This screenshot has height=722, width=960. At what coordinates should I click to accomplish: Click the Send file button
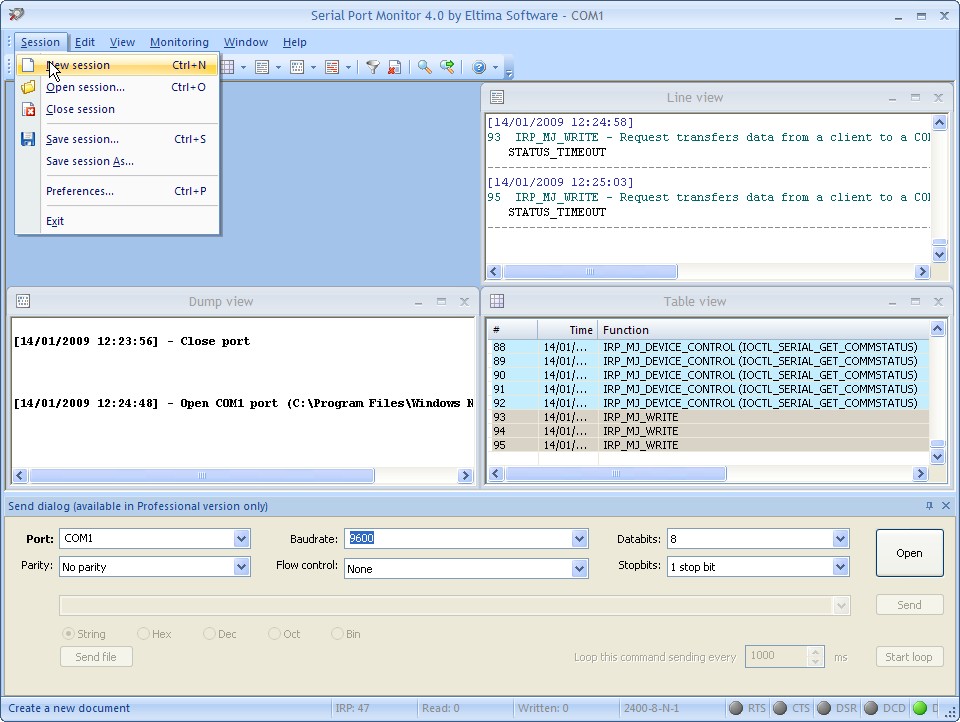(x=96, y=656)
